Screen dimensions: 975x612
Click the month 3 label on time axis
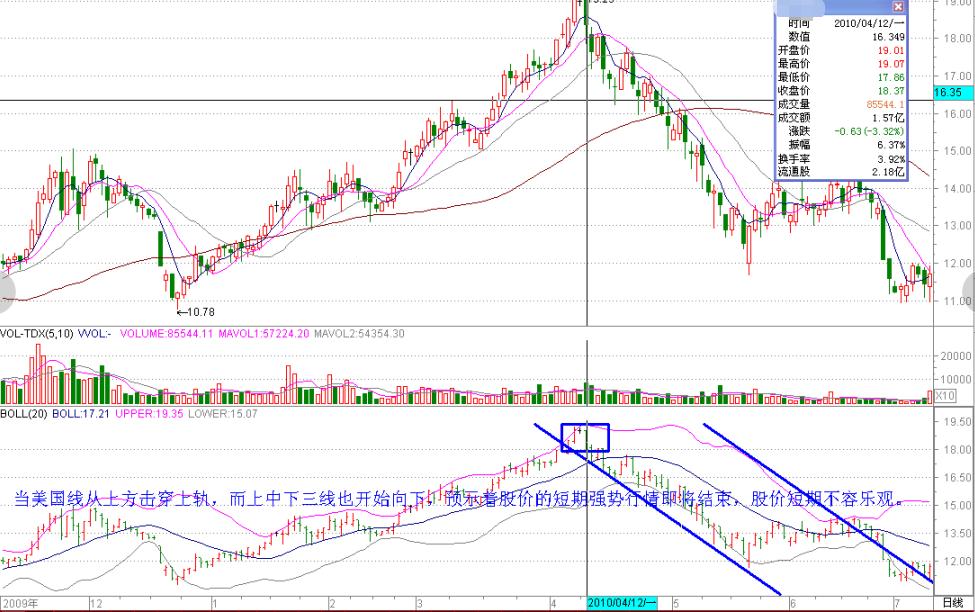420,603
